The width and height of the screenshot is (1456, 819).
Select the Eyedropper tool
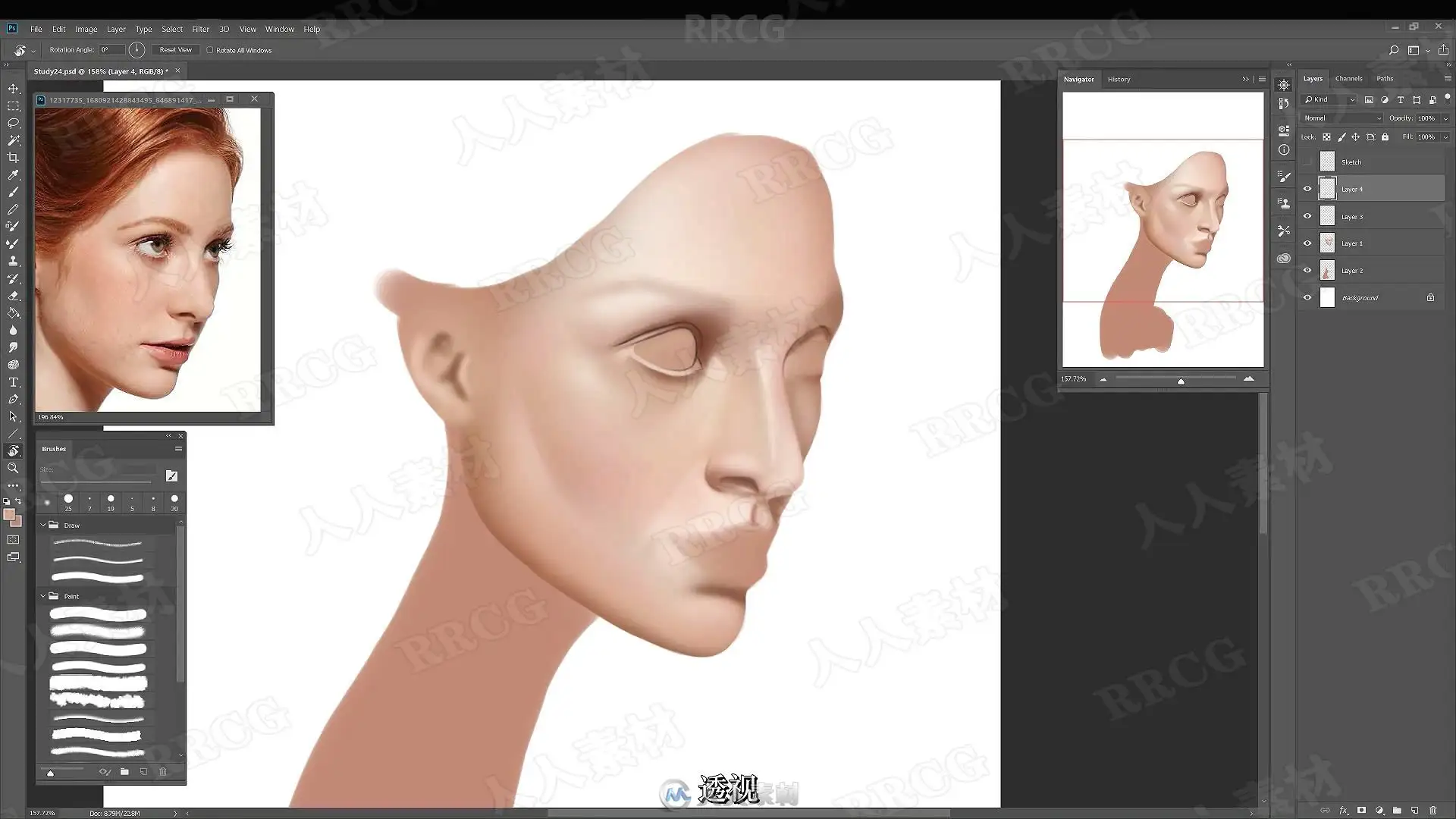[13, 175]
